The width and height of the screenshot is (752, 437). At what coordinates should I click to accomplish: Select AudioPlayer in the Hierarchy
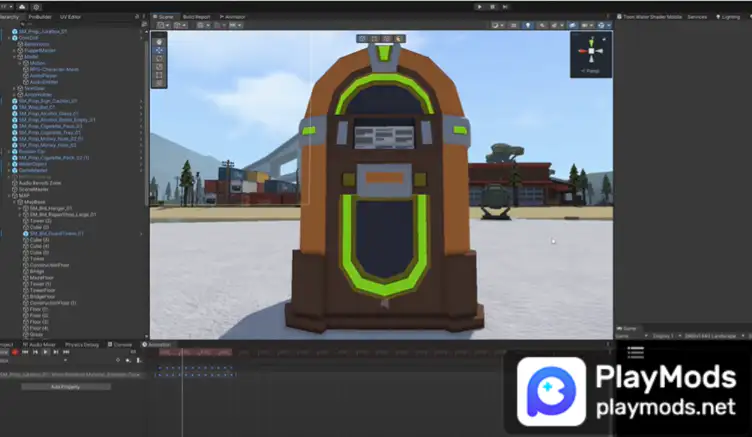(x=43, y=75)
